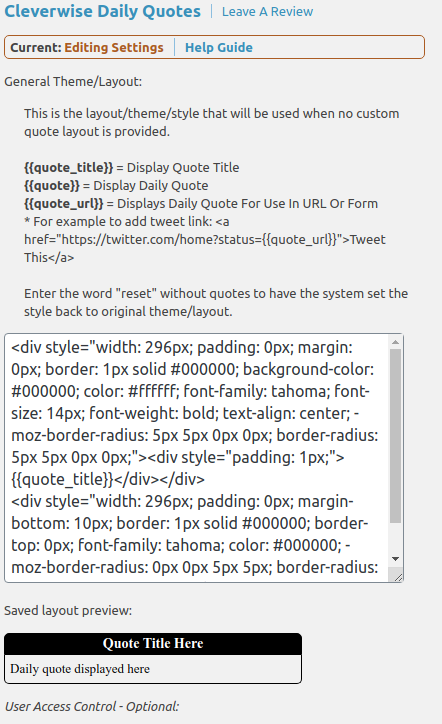Screen dimensions: 442x724
Task: Click the General Theme/Layout label
Action: (73, 82)
